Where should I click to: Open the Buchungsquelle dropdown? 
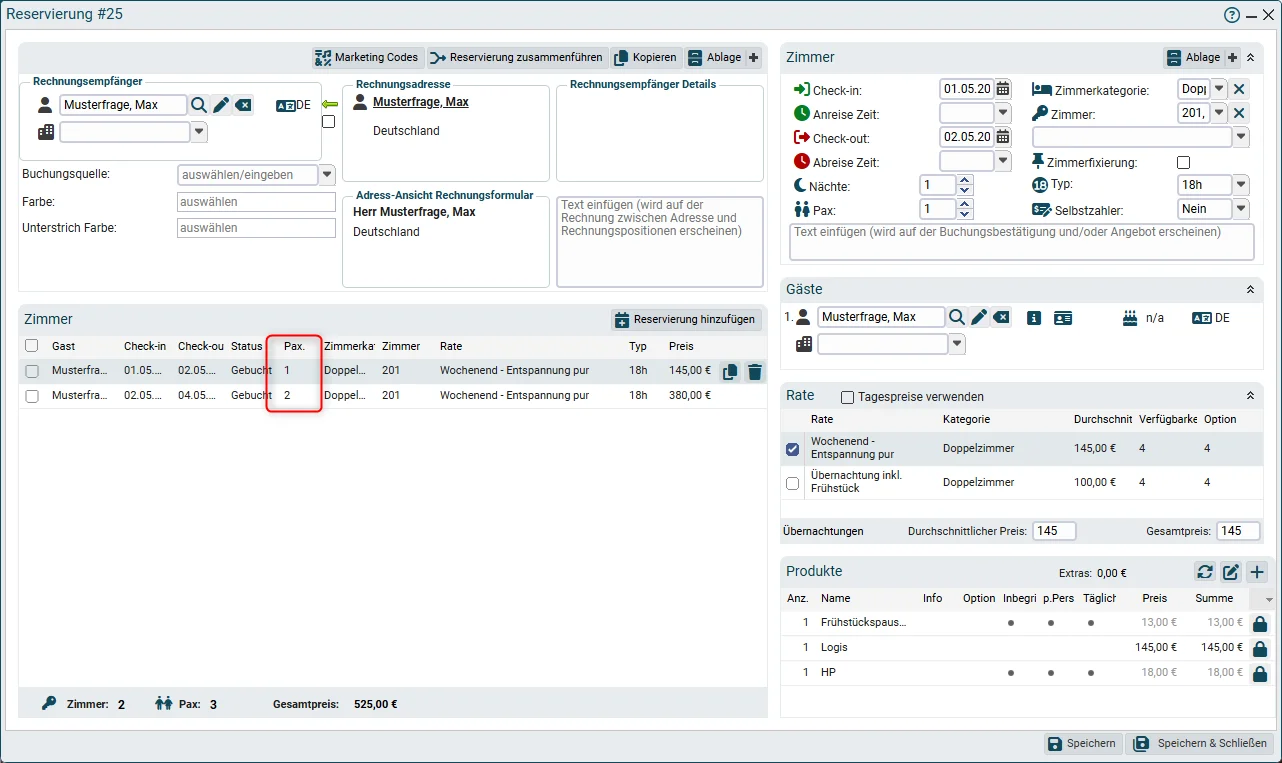pos(326,175)
